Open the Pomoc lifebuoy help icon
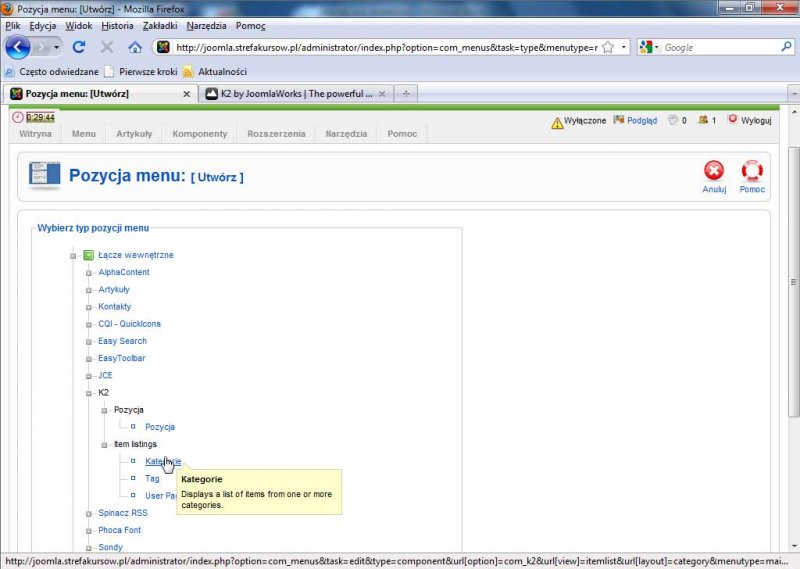The height and width of the screenshot is (569, 800). tap(752, 171)
